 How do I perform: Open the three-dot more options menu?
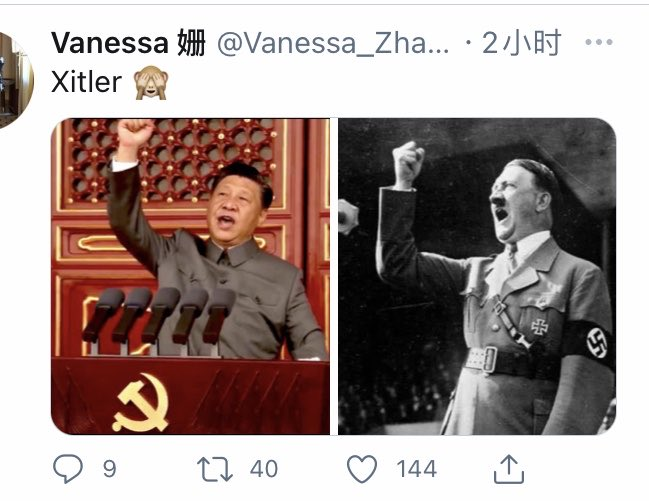coord(599,42)
